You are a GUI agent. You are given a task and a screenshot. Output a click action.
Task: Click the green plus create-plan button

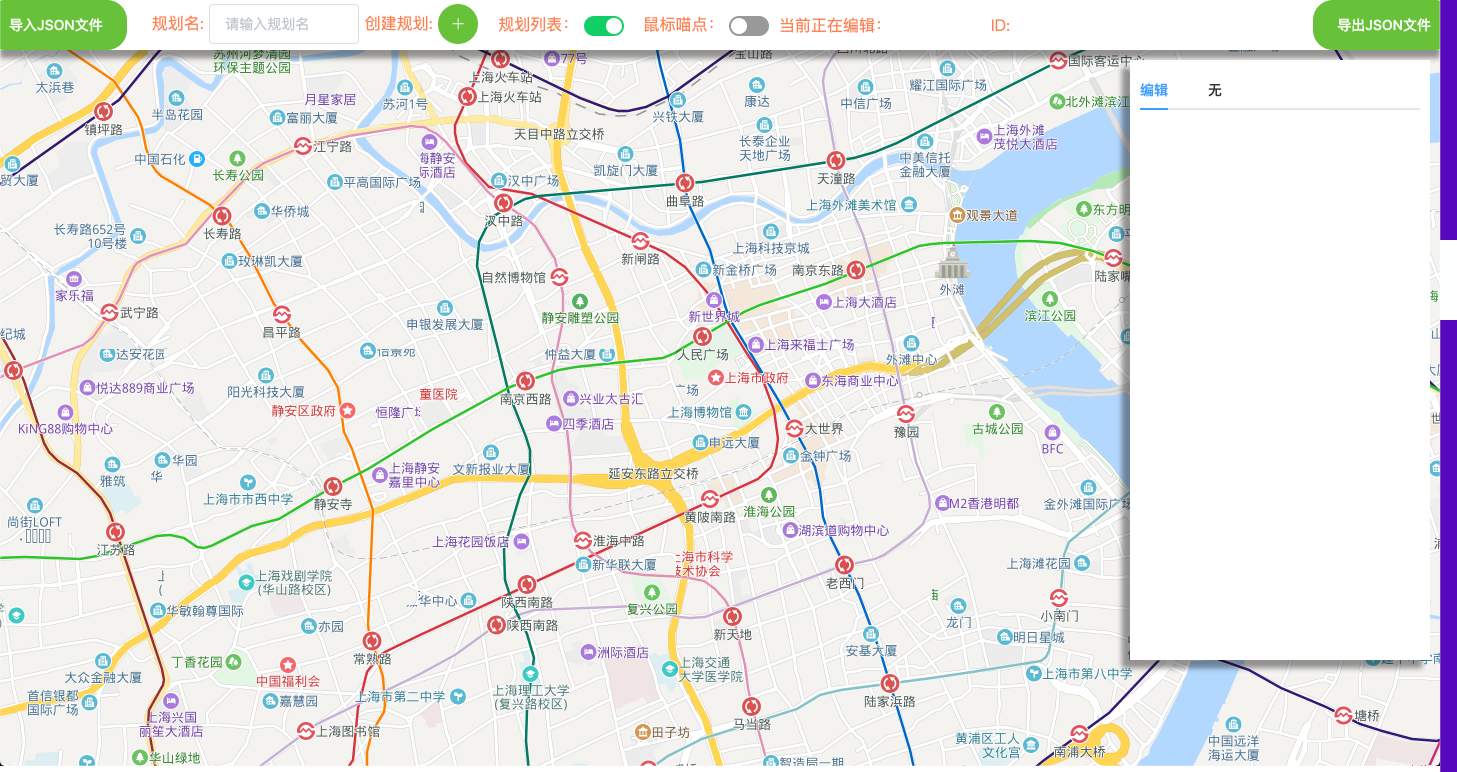click(458, 25)
